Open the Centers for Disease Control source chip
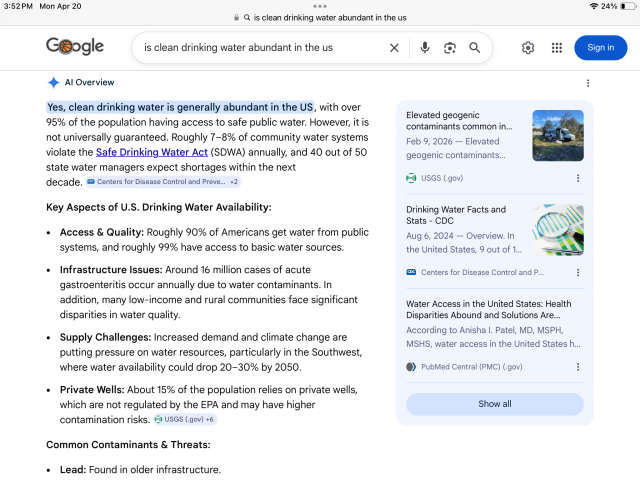The image size is (640, 480). click(162, 182)
